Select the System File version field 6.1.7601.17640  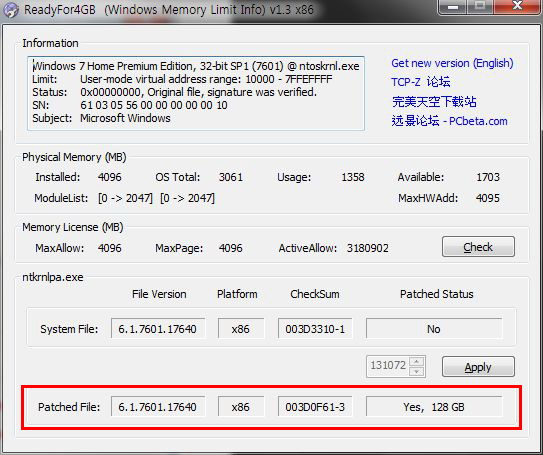(158, 328)
